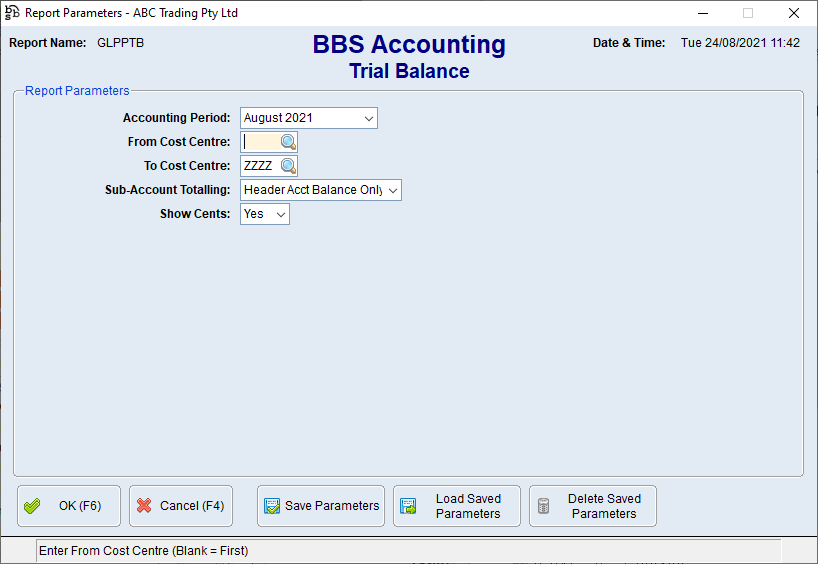
Task: Open the Sub-Account Totalling dropdown
Action: click(393, 190)
